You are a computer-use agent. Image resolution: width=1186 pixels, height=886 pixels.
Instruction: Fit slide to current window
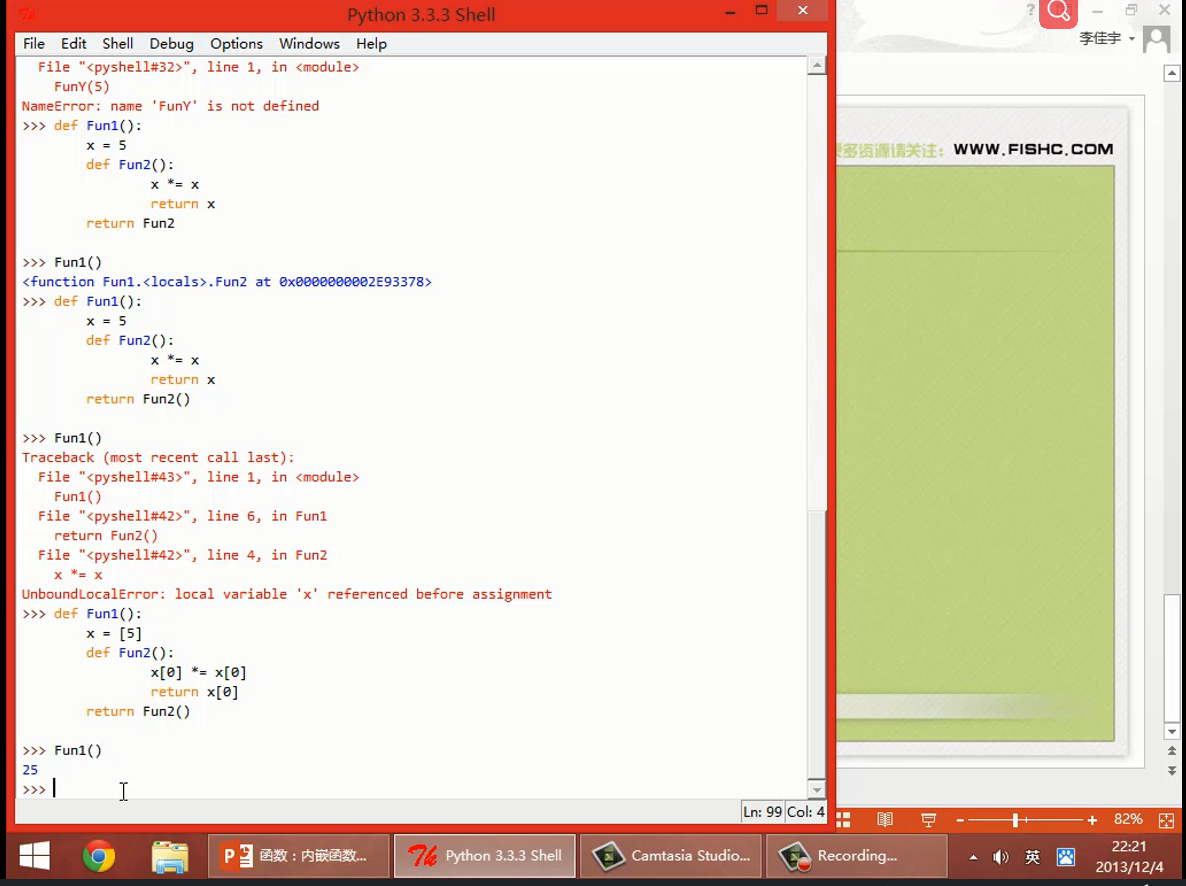(1166, 820)
